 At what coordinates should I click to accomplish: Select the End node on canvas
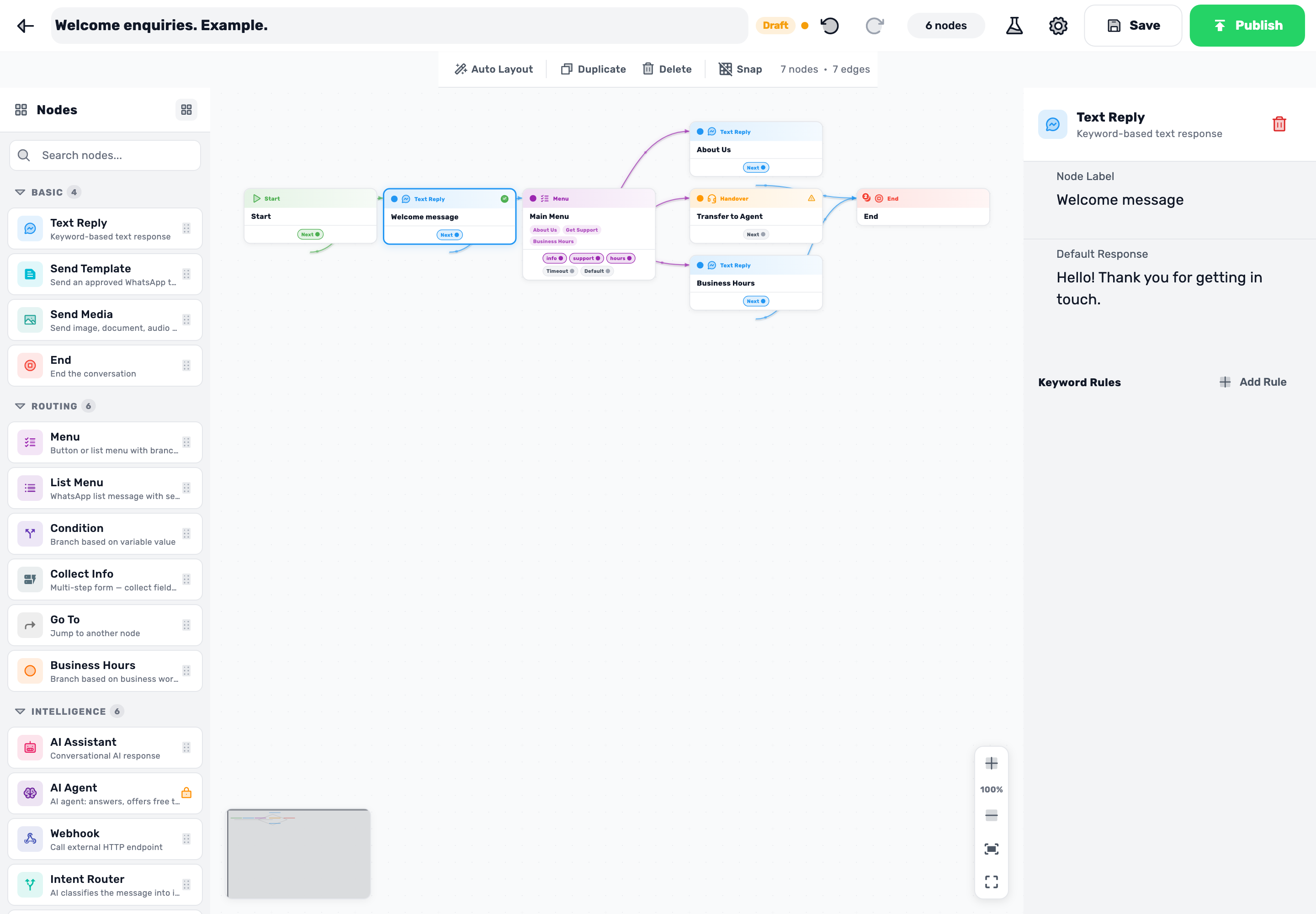coord(923,207)
